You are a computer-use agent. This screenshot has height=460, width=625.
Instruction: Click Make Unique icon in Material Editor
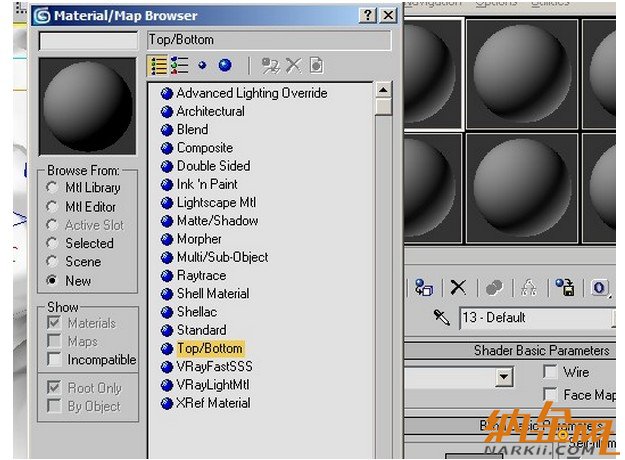click(x=529, y=287)
